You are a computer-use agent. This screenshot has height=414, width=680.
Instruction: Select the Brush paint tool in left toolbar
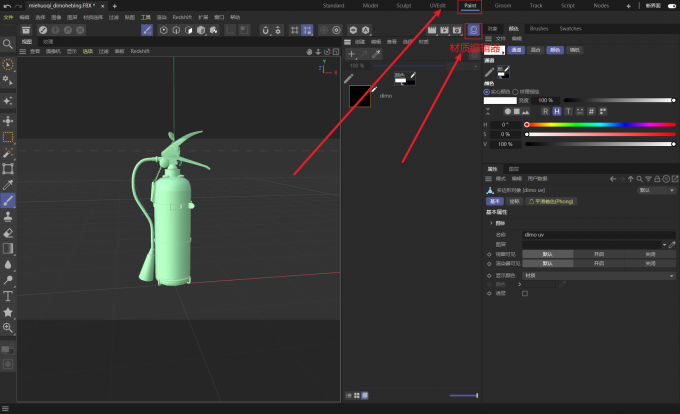click(x=8, y=201)
